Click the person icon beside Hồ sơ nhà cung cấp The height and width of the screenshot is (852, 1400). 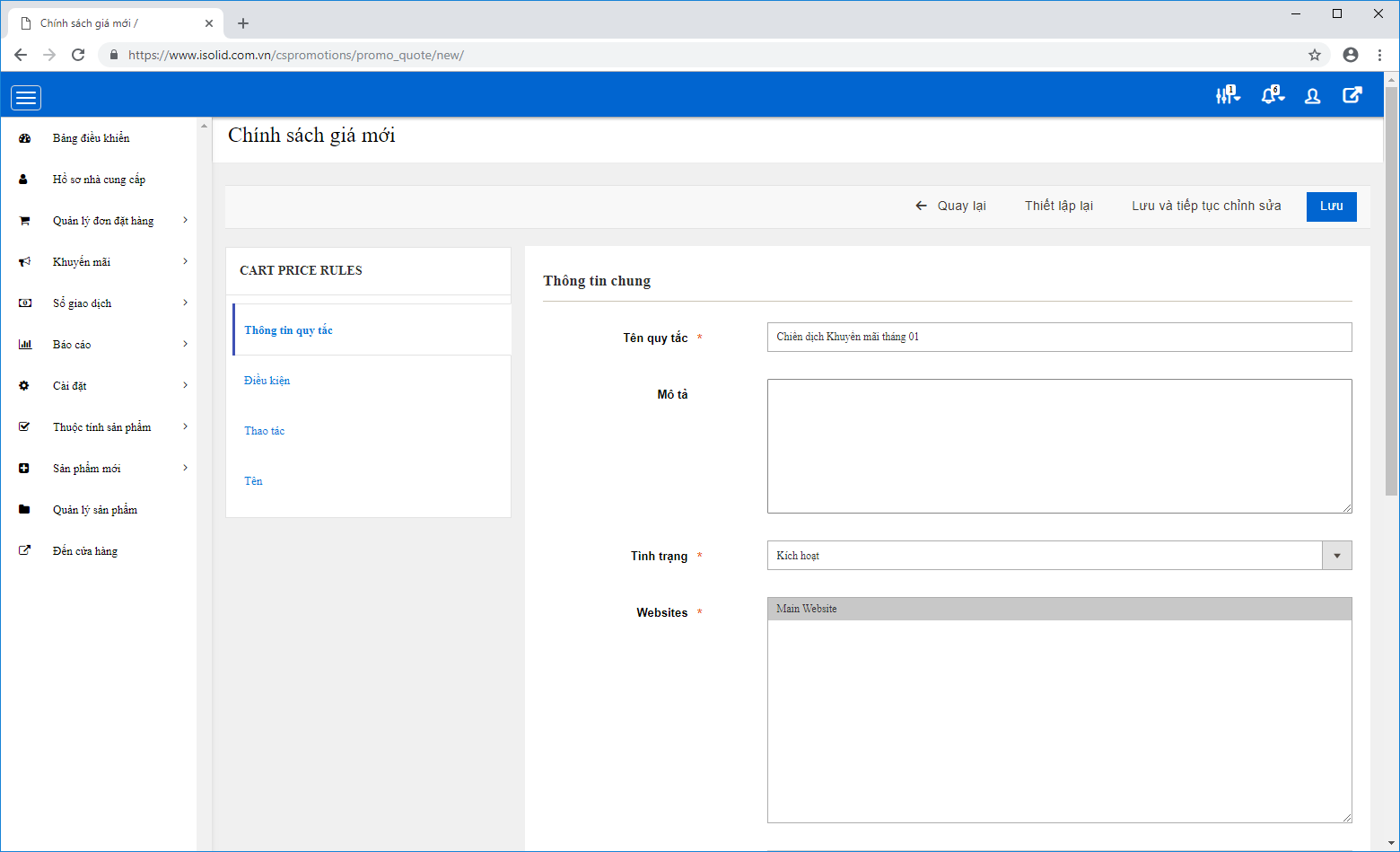point(23,180)
